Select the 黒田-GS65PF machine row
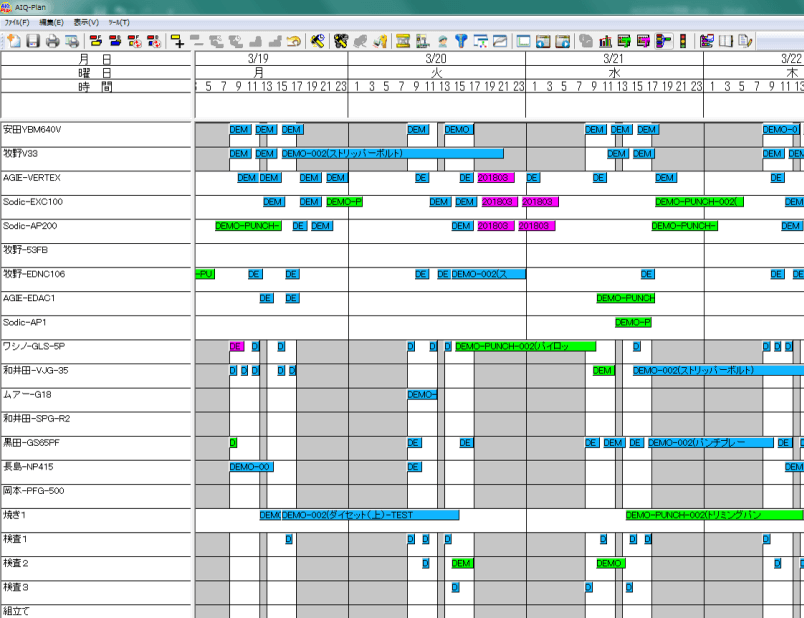 (x=96, y=448)
